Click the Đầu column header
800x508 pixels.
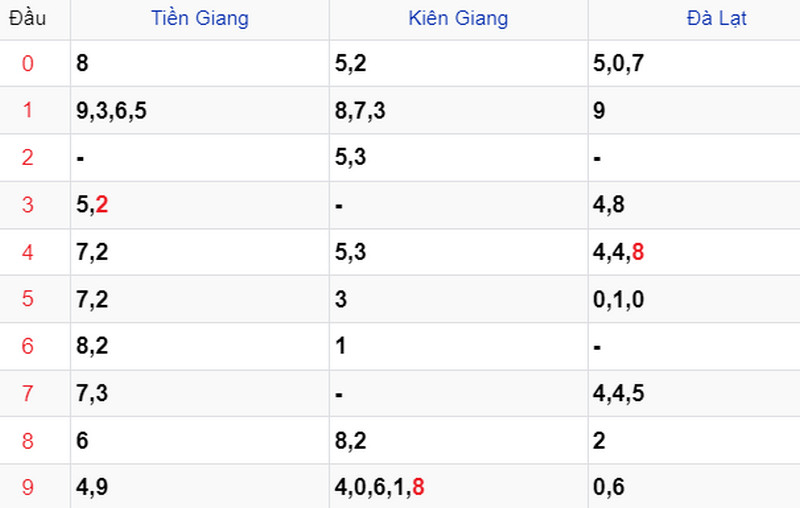28,18
